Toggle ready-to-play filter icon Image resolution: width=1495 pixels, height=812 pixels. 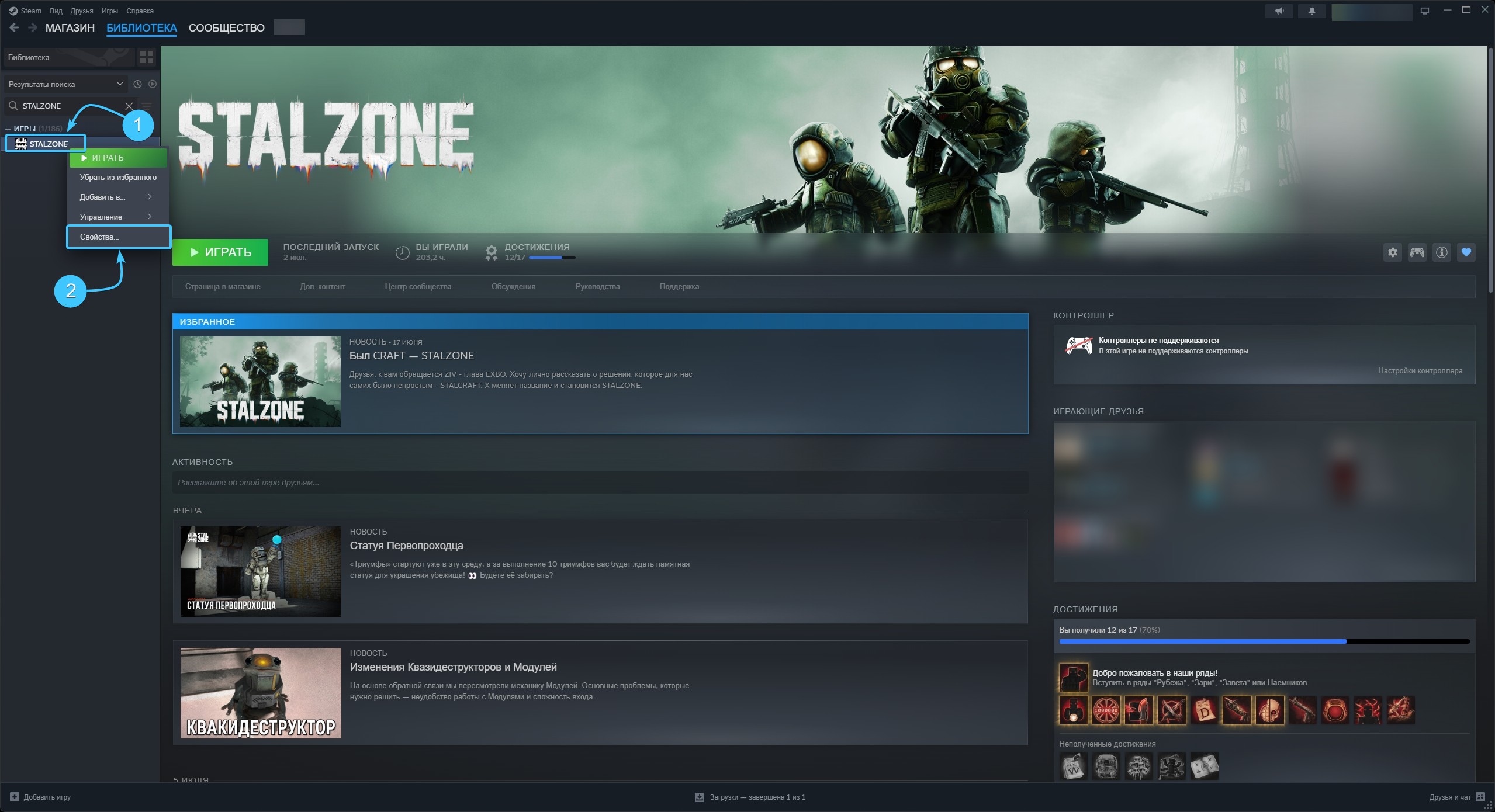coord(153,84)
